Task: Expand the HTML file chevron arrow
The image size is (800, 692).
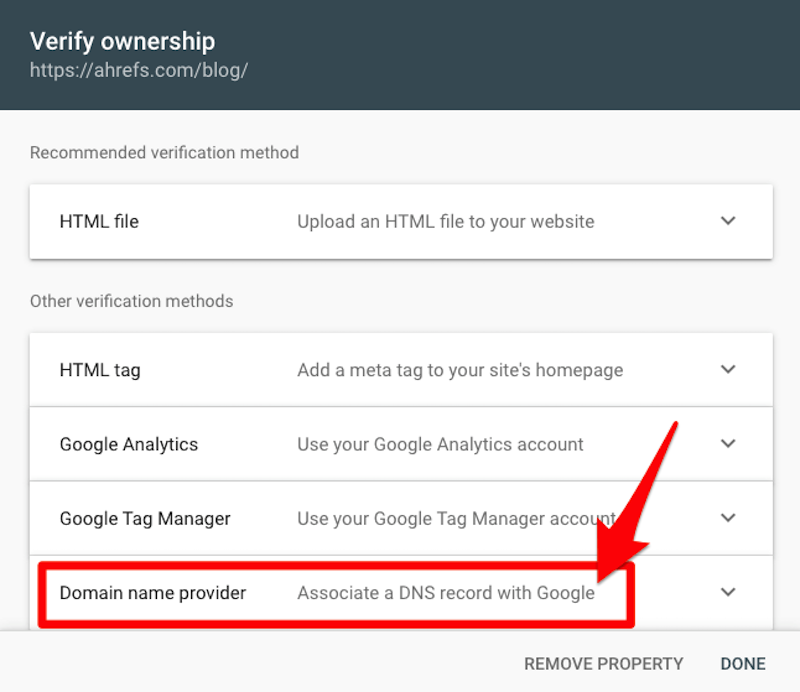Action: click(728, 221)
